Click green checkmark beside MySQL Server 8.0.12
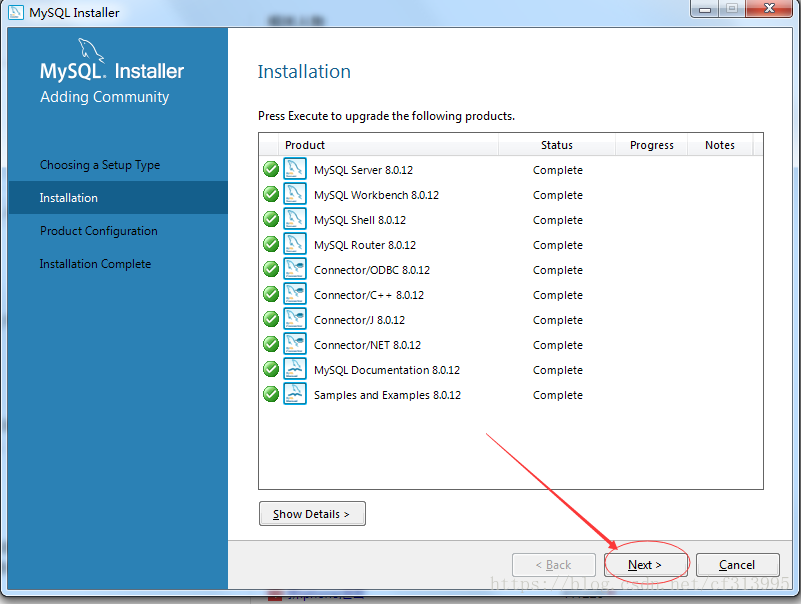The height and width of the screenshot is (604, 801). (271, 169)
